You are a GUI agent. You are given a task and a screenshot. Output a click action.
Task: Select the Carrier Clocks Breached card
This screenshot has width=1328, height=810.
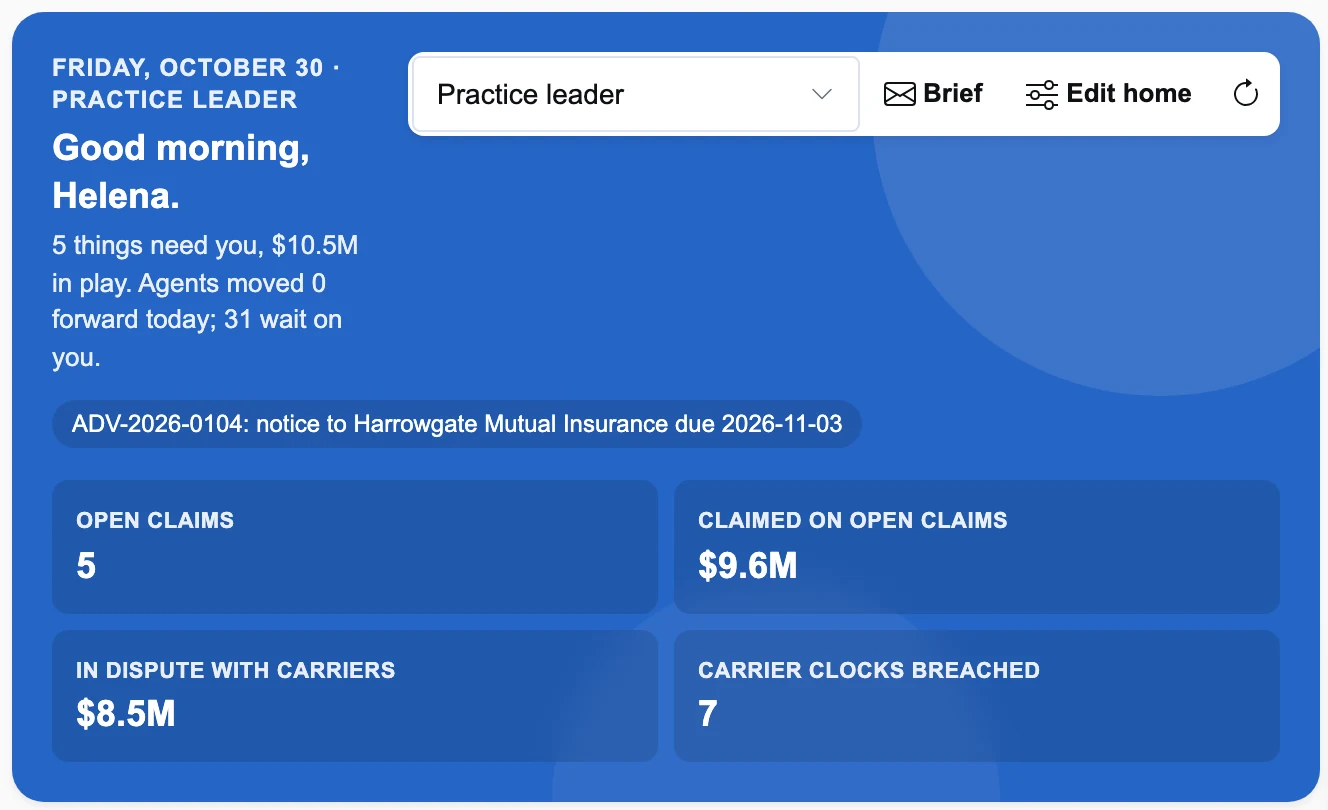(x=977, y=696)
